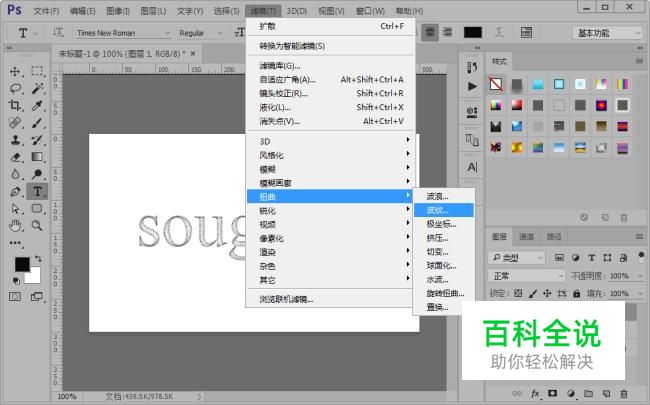Select the Eraser tool

click(15, 157)
